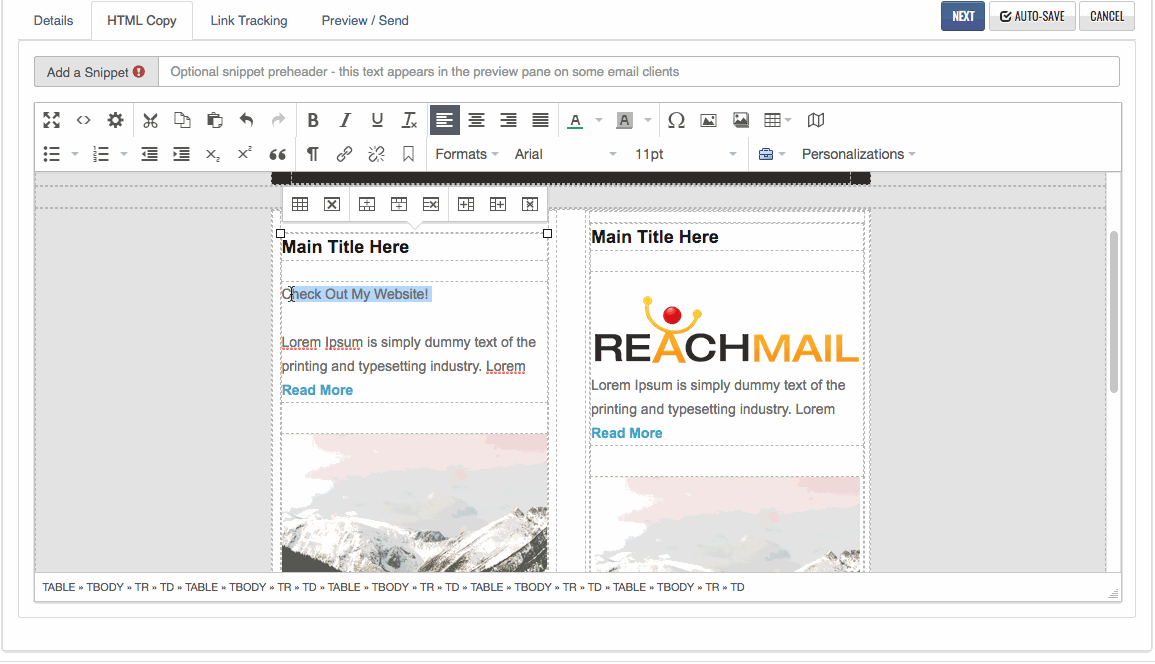1155x664 pixels.
Task: Insert special character with Omega icon
Action: pos(676,120)
